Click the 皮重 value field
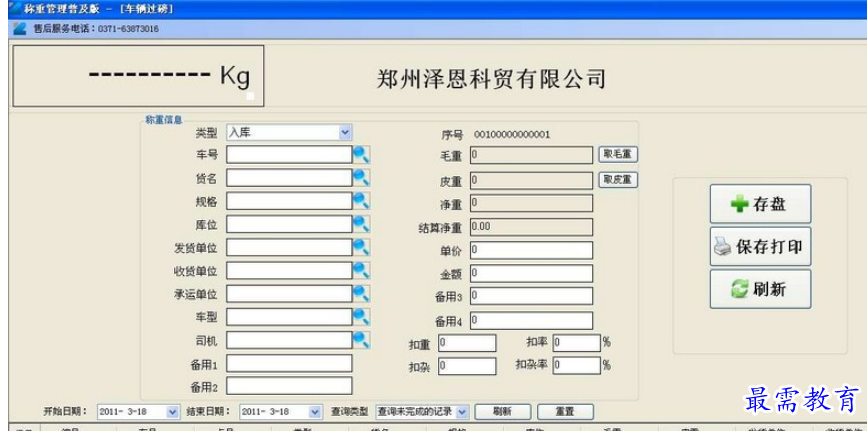This screenshot has height=431, width=867. (x=531, y=180)
